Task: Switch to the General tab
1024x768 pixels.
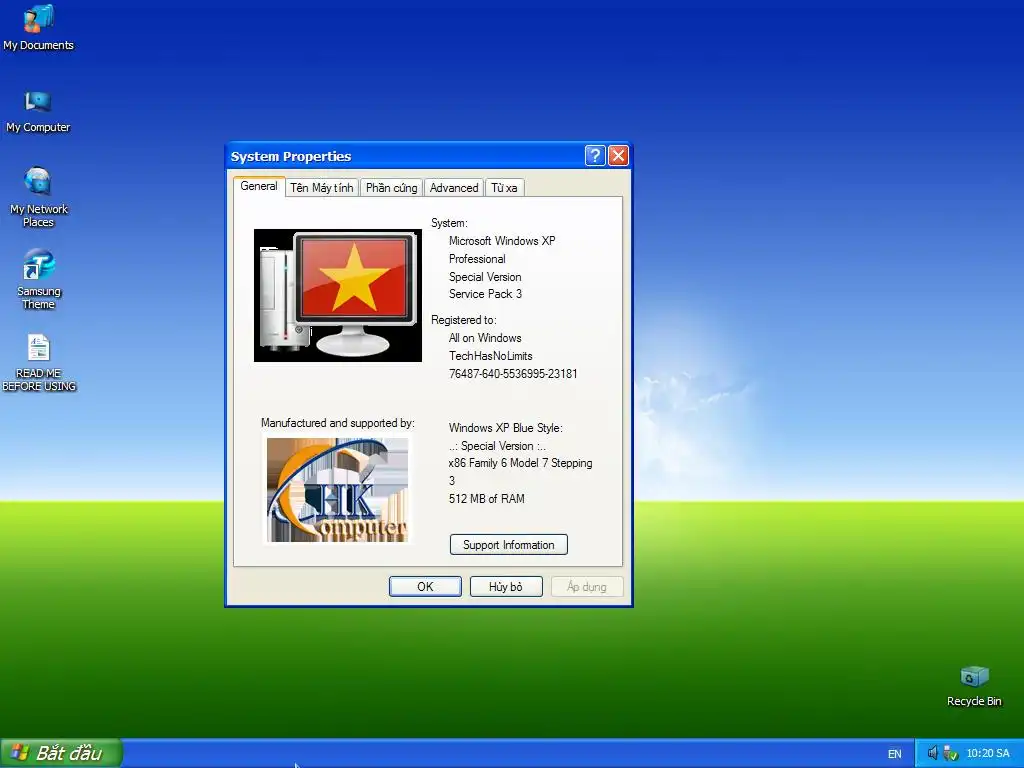Action: pos(259,186)
